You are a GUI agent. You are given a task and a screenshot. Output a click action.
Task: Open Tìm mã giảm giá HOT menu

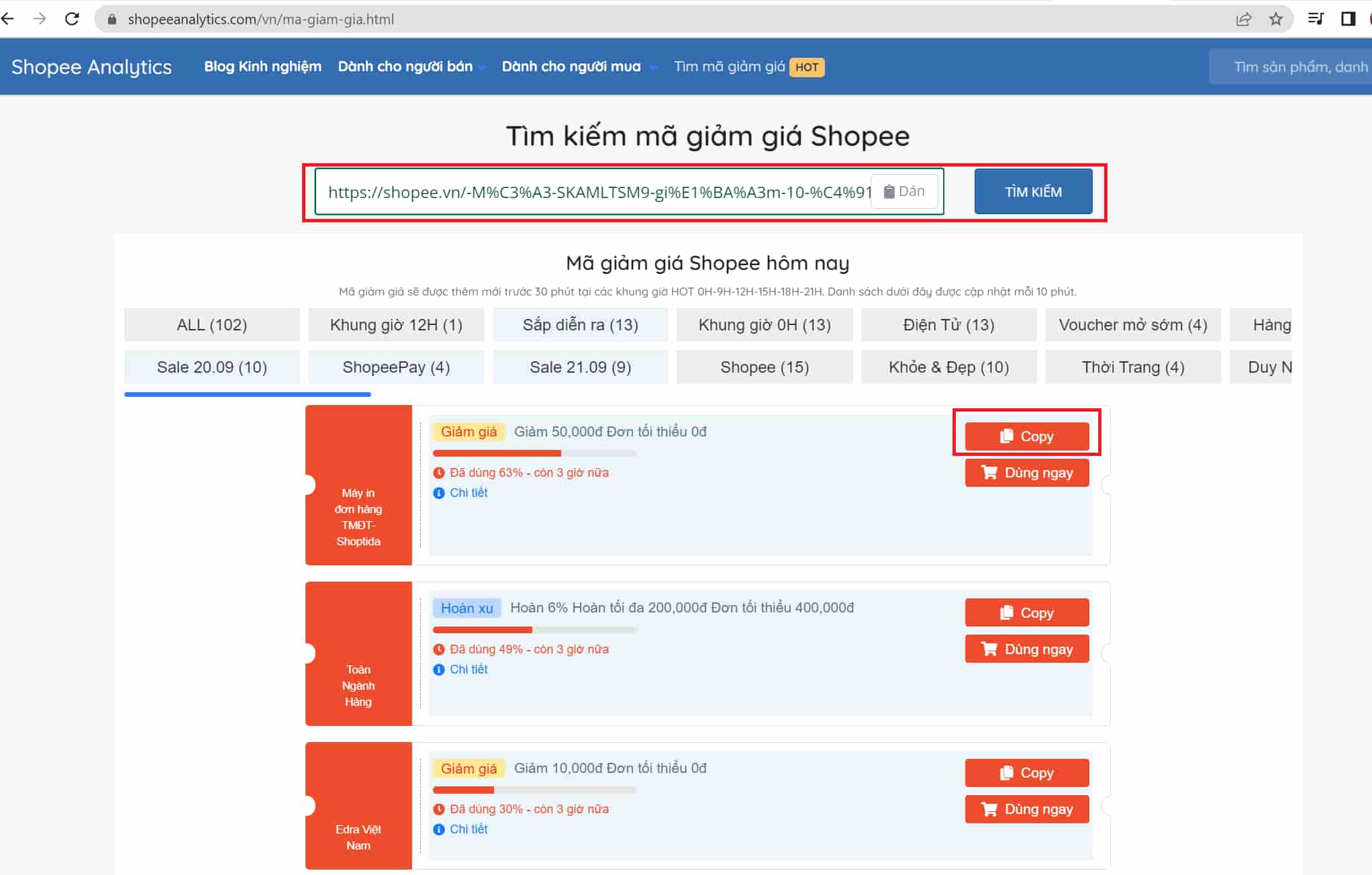(x=748, y=66)
